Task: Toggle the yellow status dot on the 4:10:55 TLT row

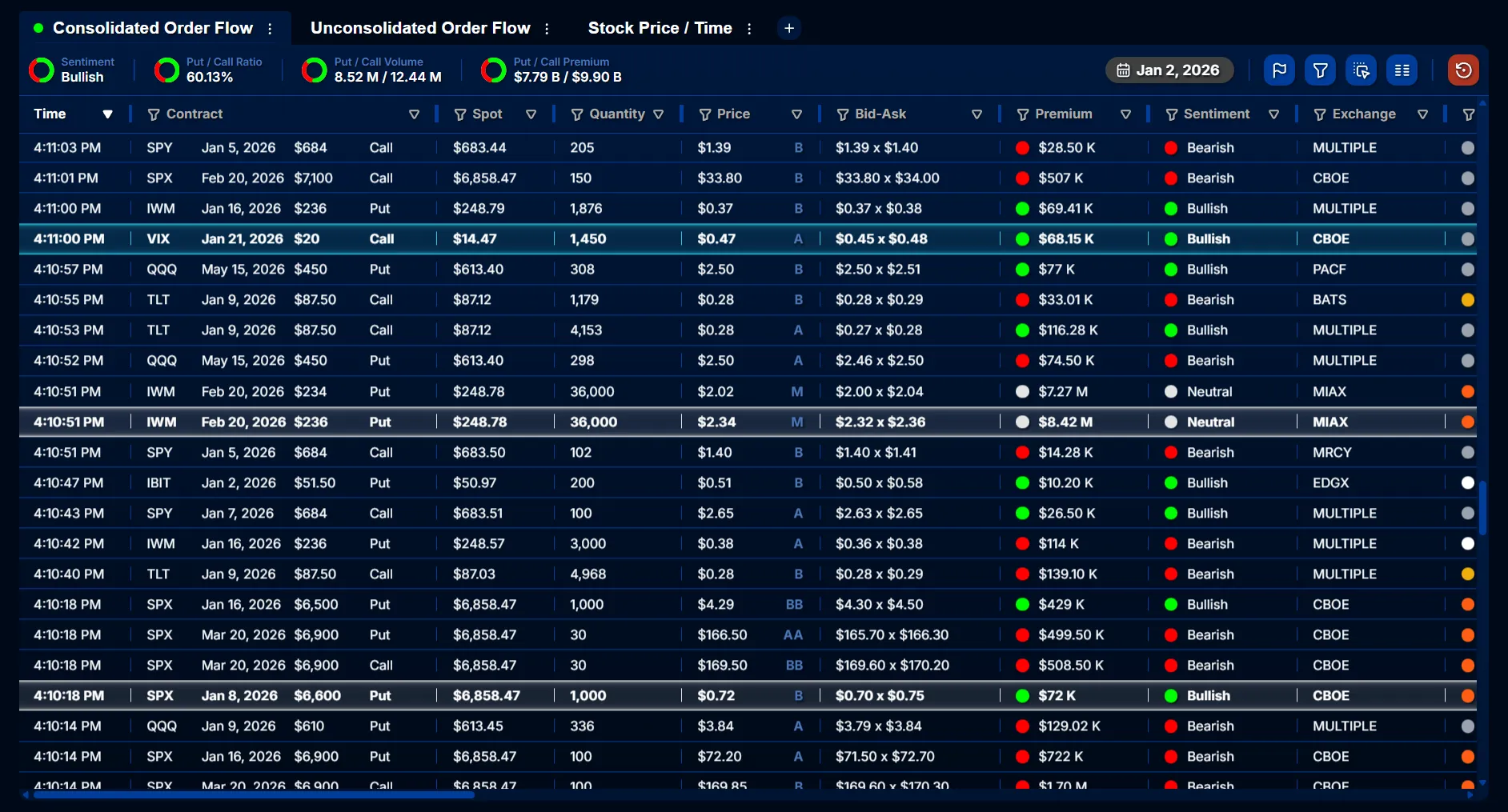Action: coord(1467,299)
